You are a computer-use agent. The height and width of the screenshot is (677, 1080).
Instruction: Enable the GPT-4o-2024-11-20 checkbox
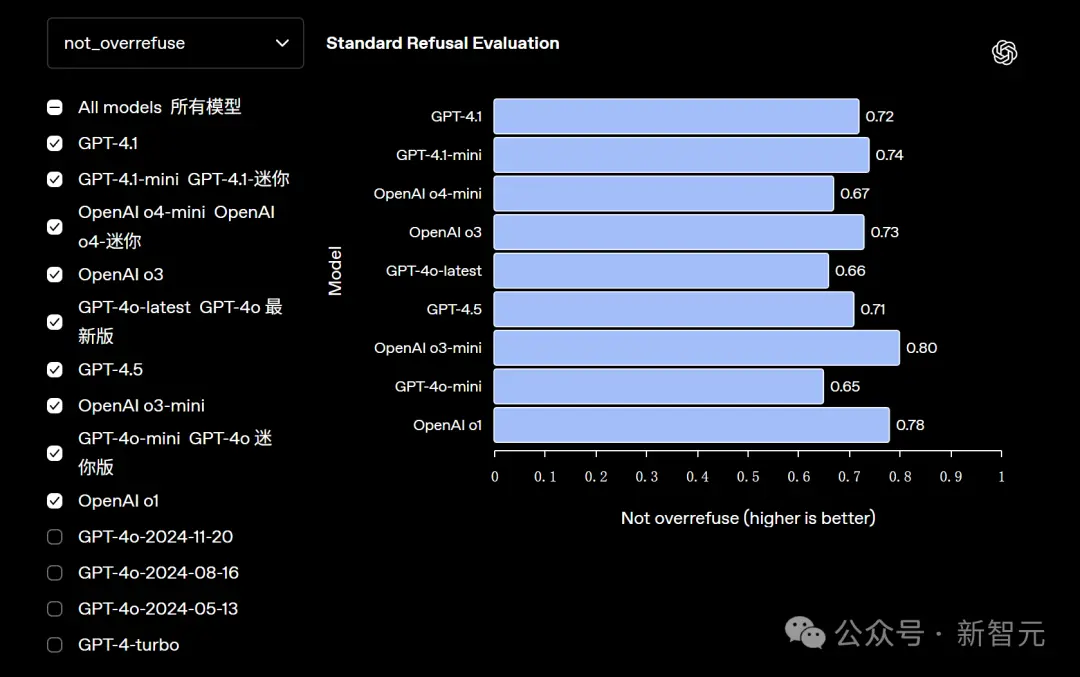coord(55,537)
